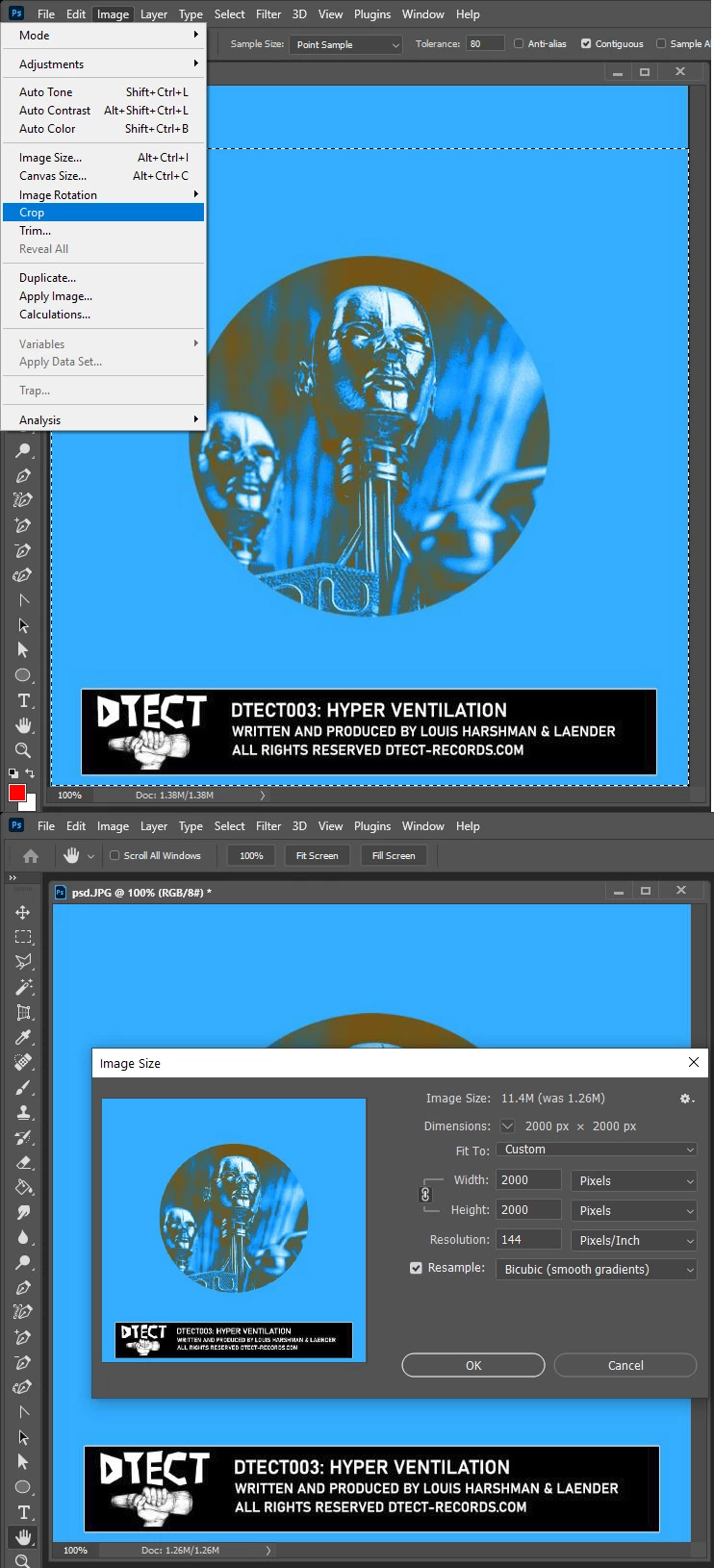
Task: Select the Clone Stamp tool
Action: [23, 1112]
